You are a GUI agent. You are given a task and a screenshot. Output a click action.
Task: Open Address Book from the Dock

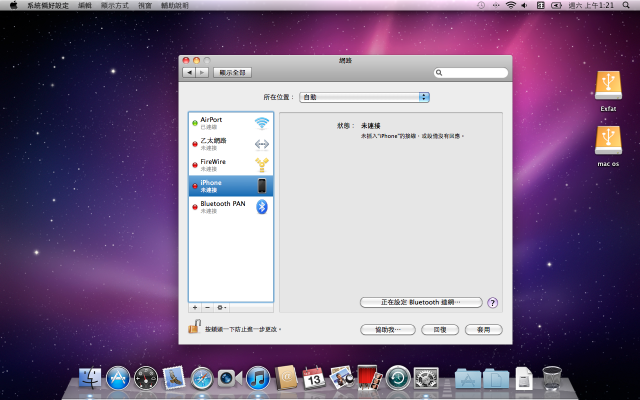[x=286, y=378]
